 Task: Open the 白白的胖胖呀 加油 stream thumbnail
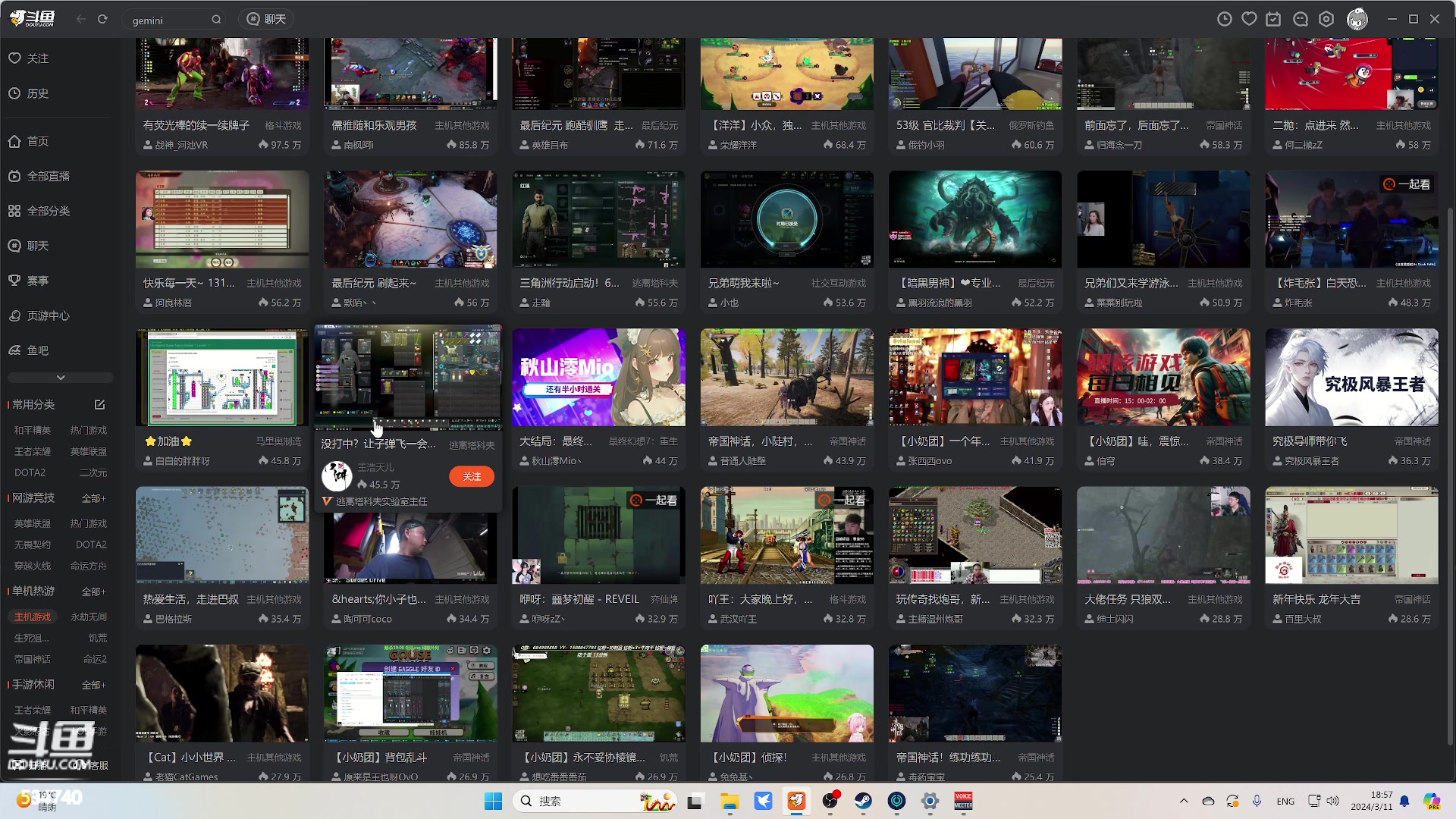click(222, 378)
